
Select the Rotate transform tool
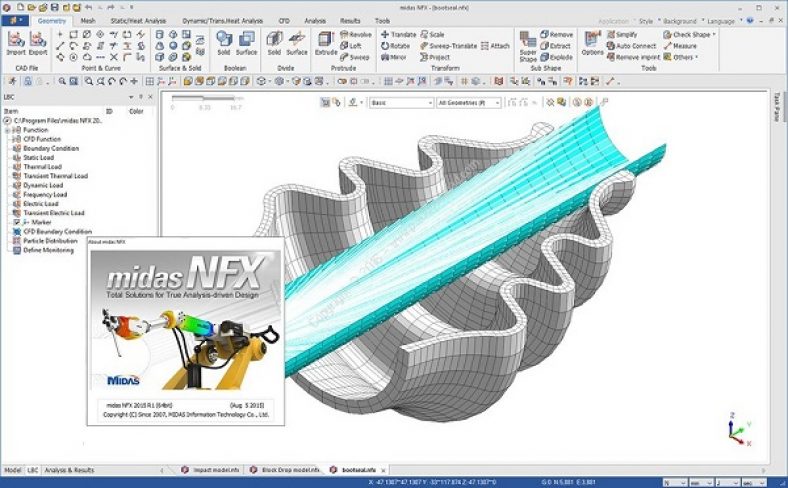396,46
